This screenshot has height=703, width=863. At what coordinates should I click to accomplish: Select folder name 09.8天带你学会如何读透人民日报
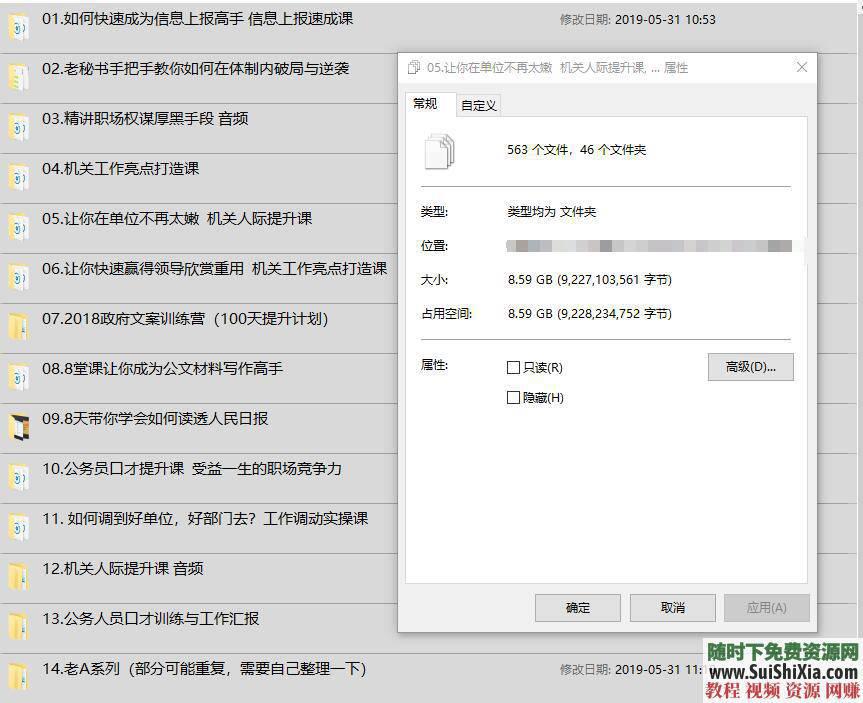click(155, 419)
